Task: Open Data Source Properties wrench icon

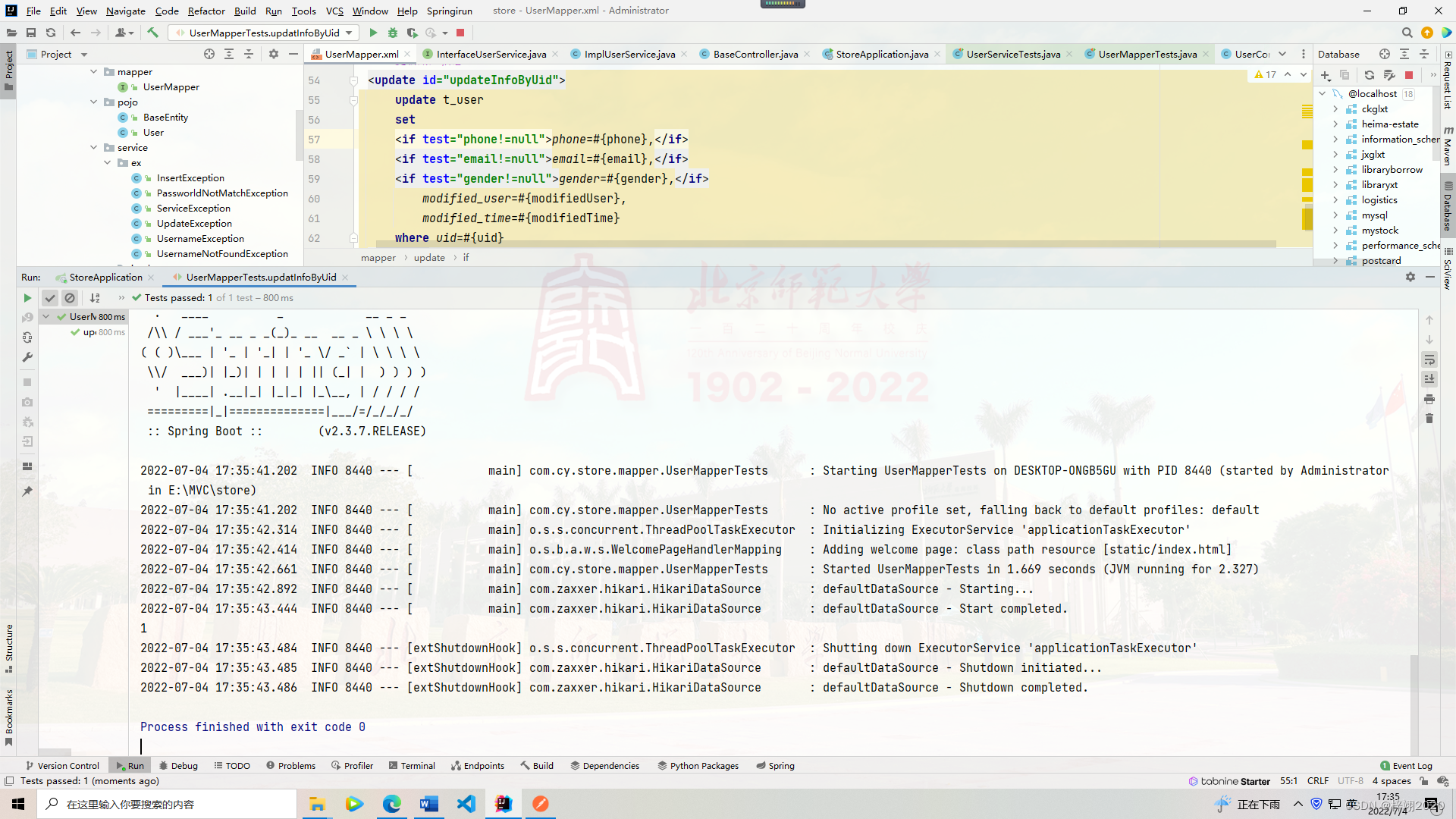Action: tap(1390, 75)
